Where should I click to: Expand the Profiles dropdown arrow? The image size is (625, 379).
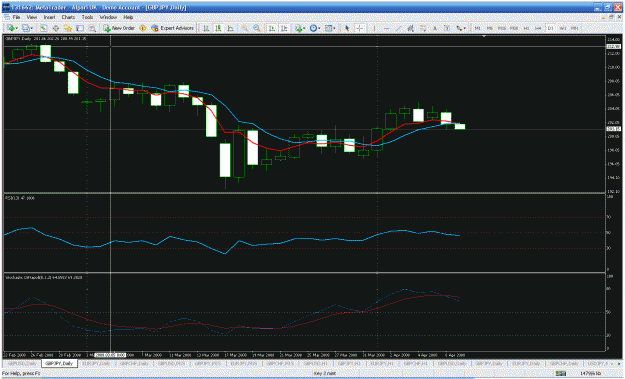pyautogui.click(x=32, y=28)
